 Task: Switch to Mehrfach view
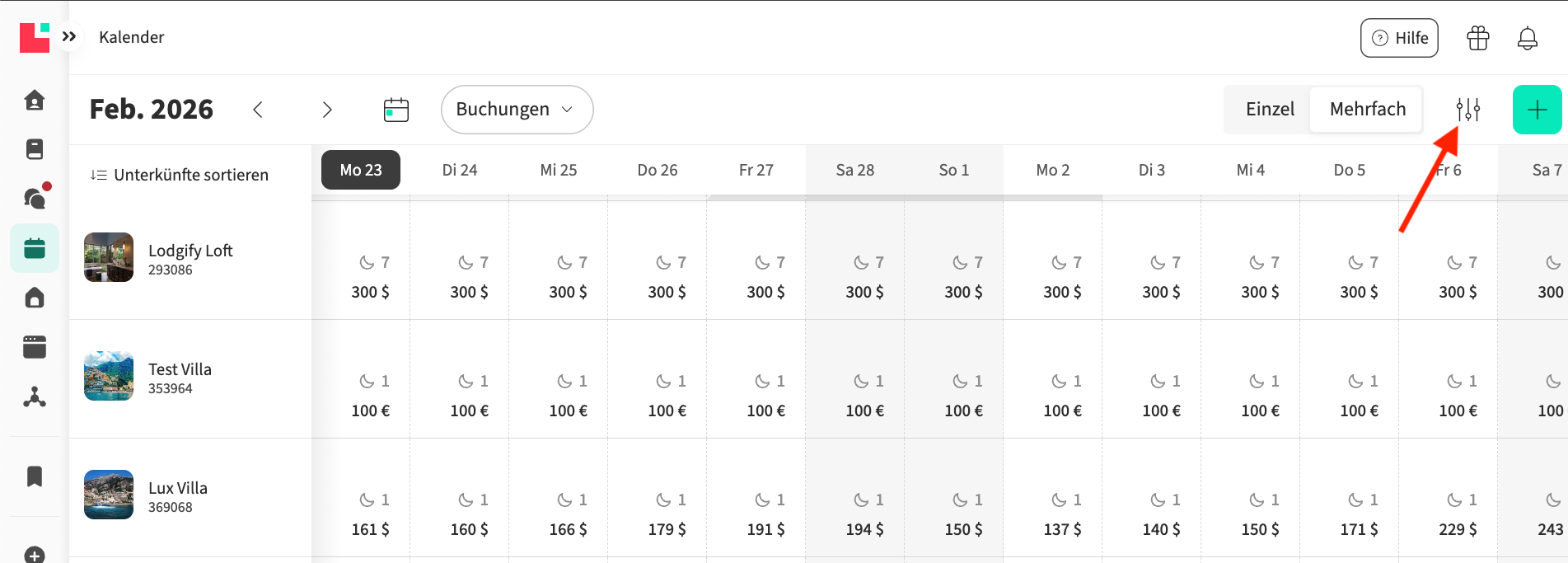pyautogui.click(x=1367, y=110)
